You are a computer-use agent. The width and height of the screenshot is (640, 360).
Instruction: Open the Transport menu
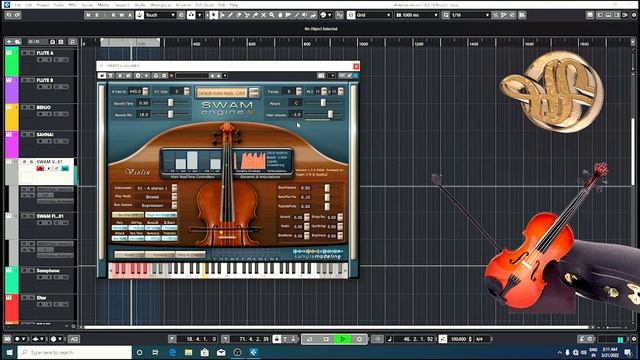pyautogui.click(x=122, y=5)
